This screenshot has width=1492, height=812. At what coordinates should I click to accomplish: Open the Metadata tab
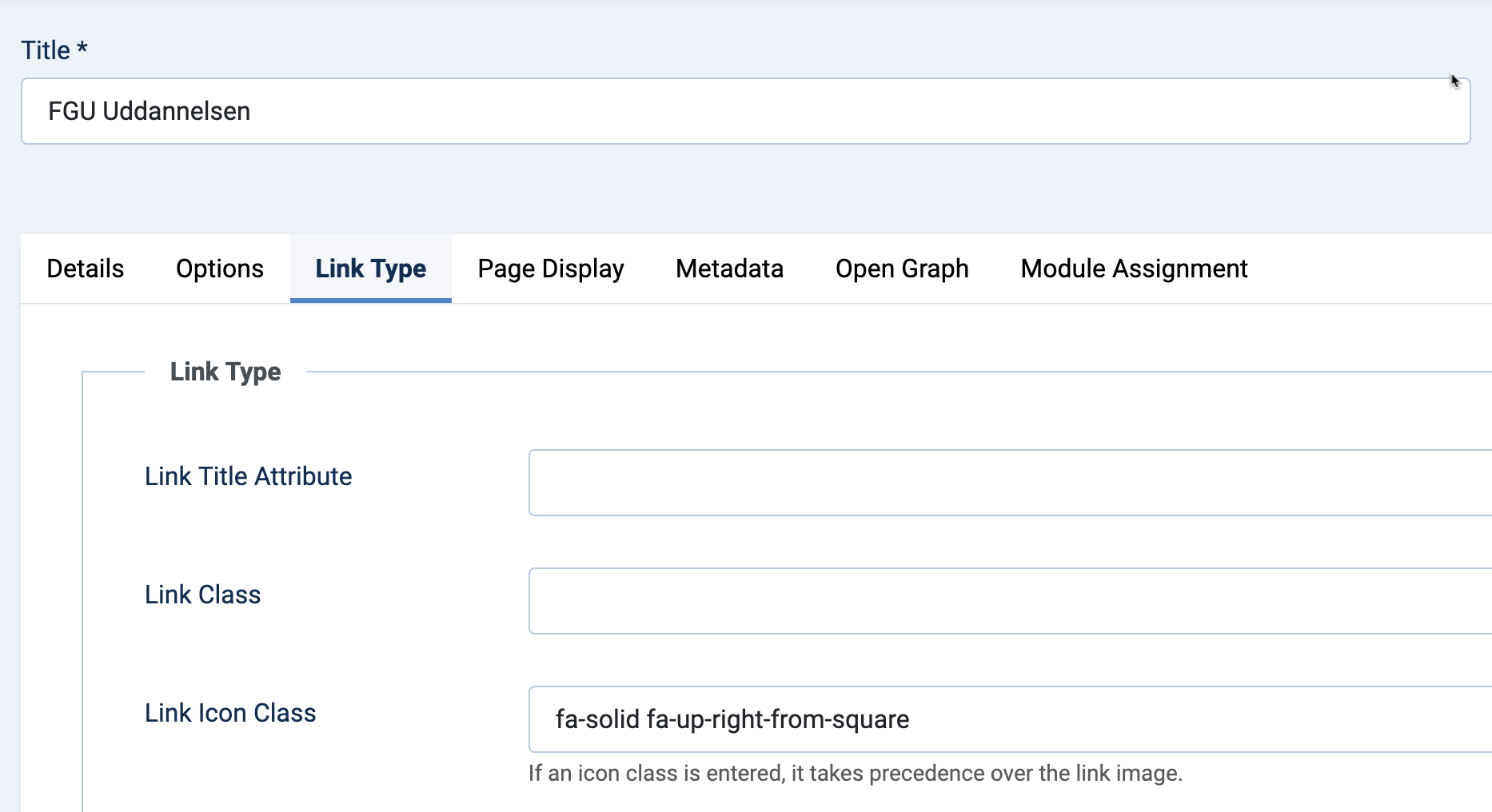729,269
